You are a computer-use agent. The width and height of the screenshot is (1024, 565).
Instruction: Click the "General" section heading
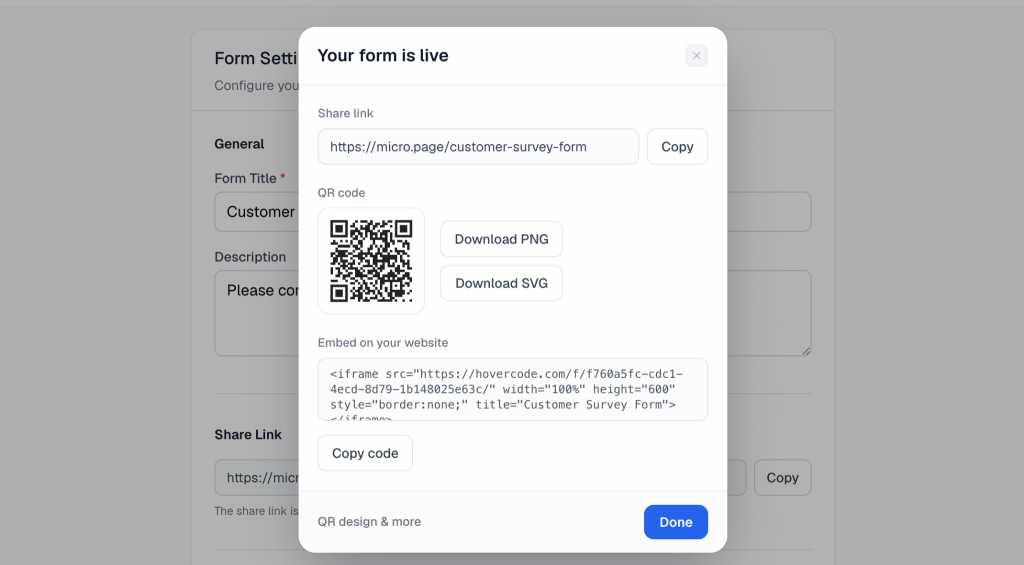pos(239,144)
